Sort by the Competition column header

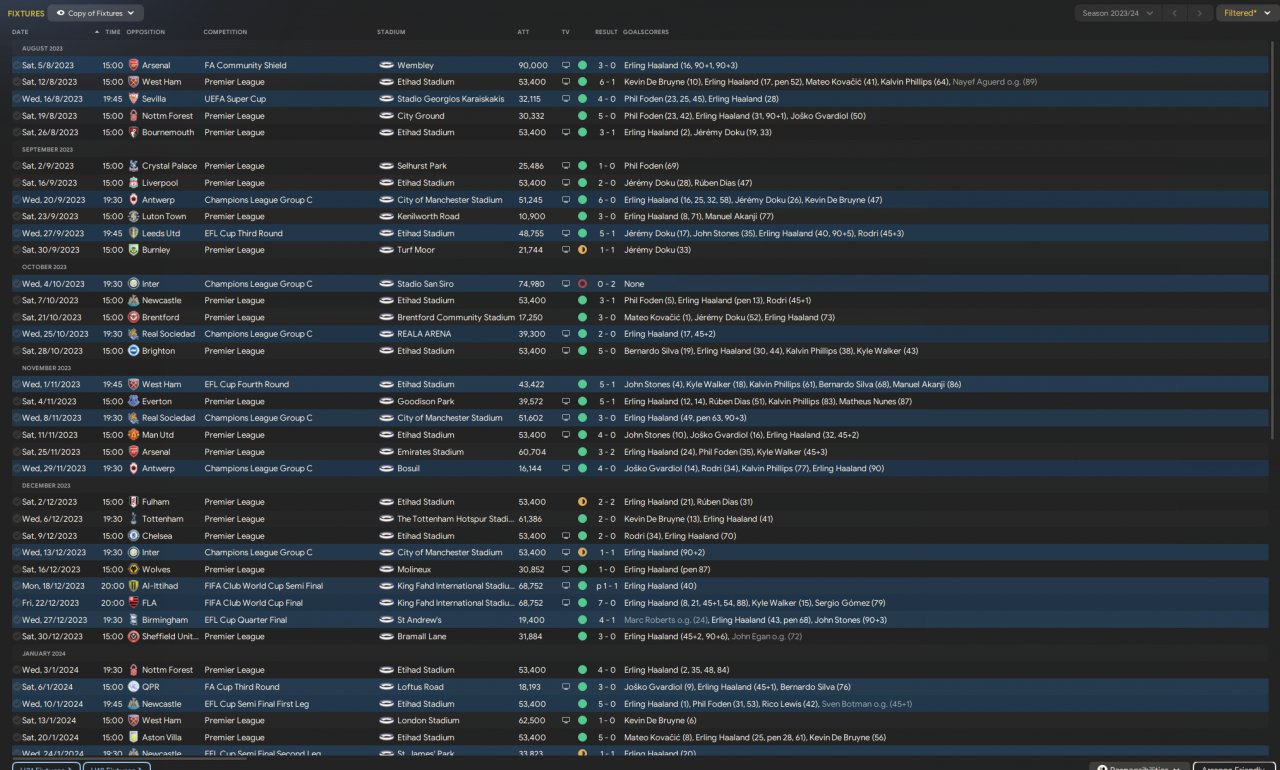[x=225, y=32]
